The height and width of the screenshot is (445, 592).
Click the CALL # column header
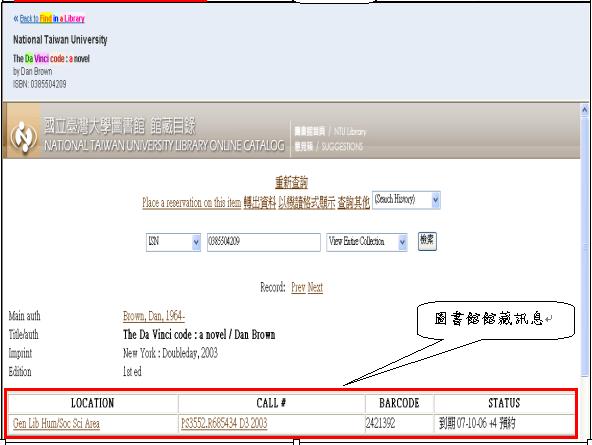pos(271,403)
